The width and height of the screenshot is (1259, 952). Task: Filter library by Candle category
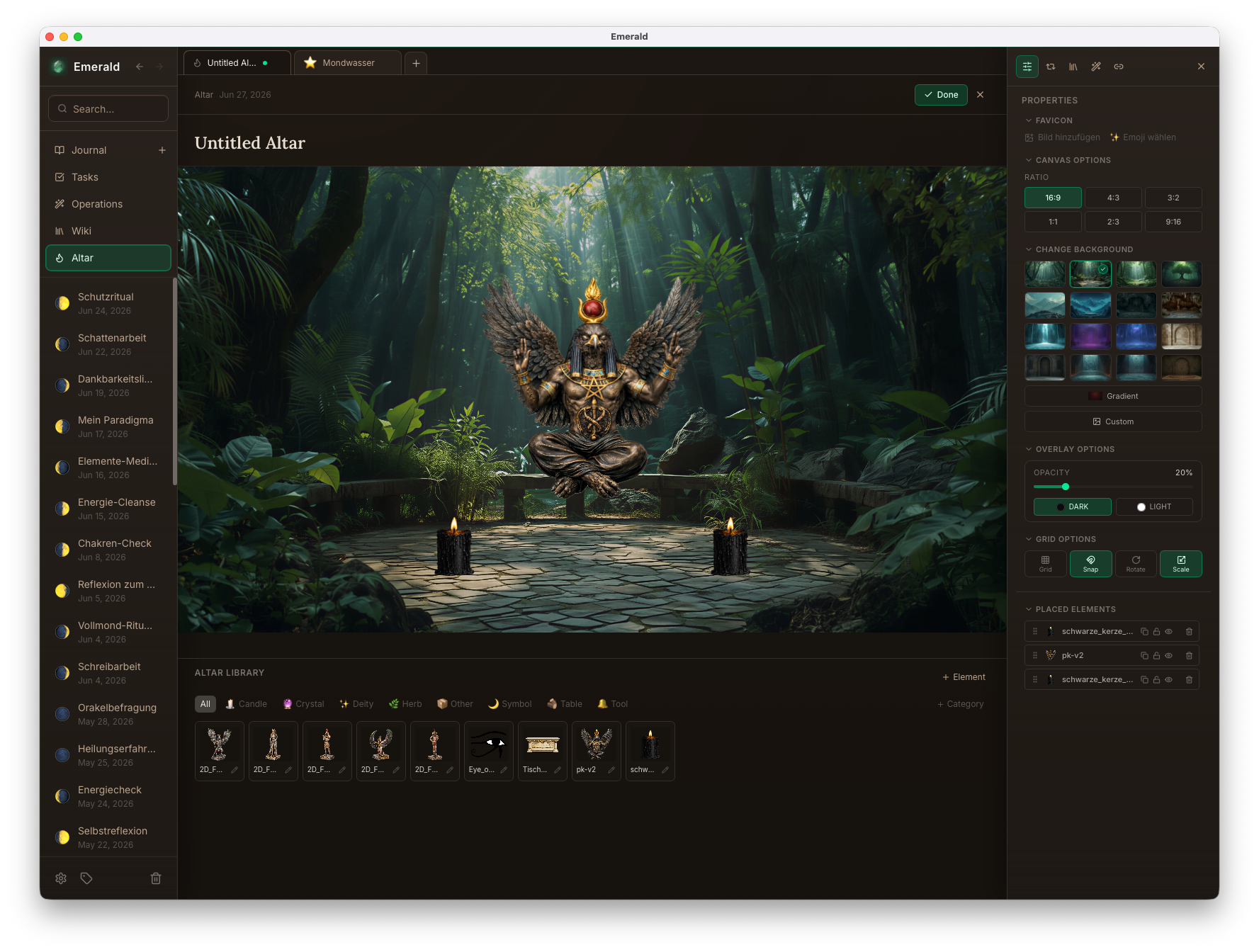[x=246, y=704]
